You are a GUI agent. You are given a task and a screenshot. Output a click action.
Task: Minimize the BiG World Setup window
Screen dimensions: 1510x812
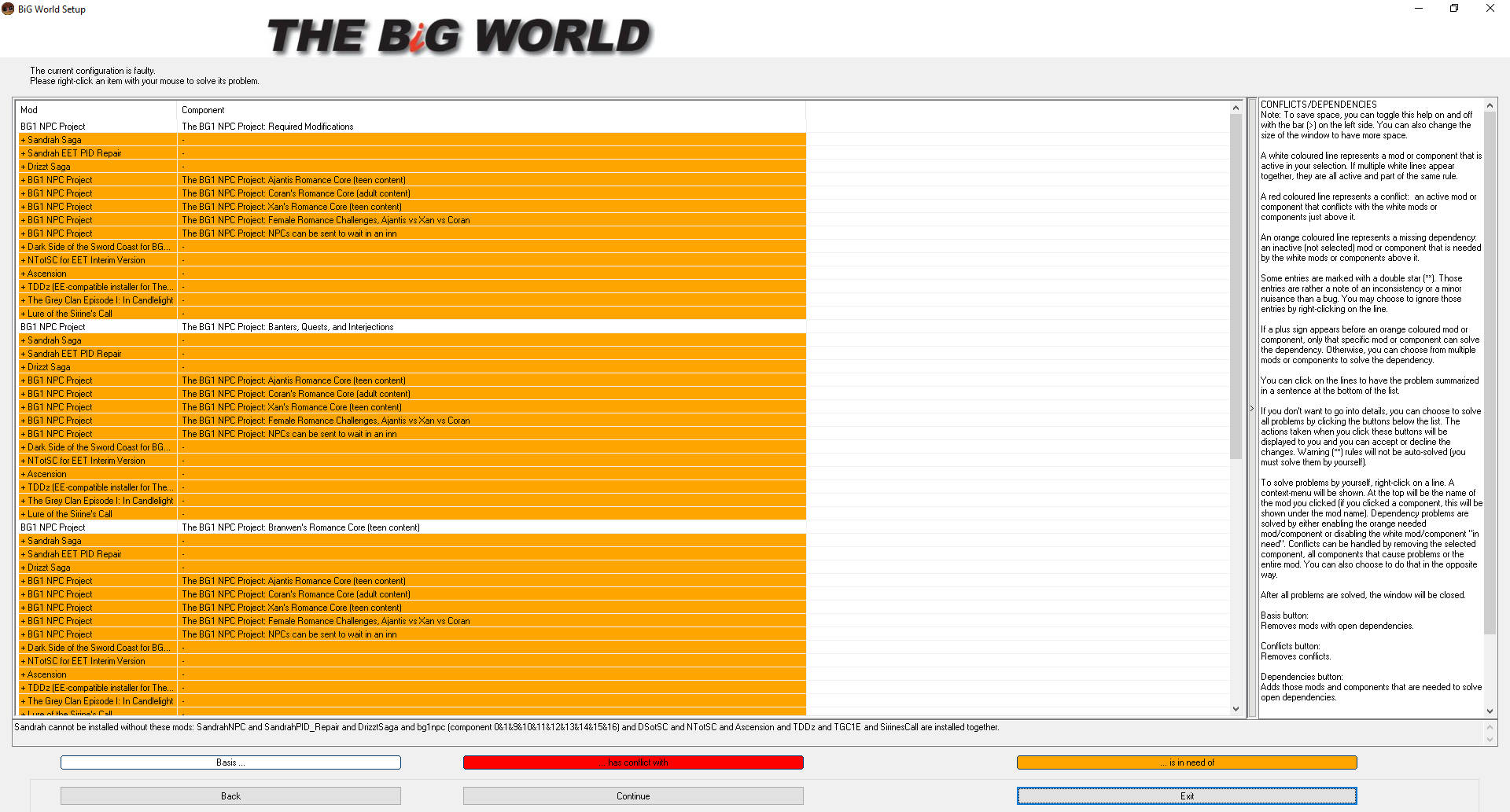[1418, 9]
